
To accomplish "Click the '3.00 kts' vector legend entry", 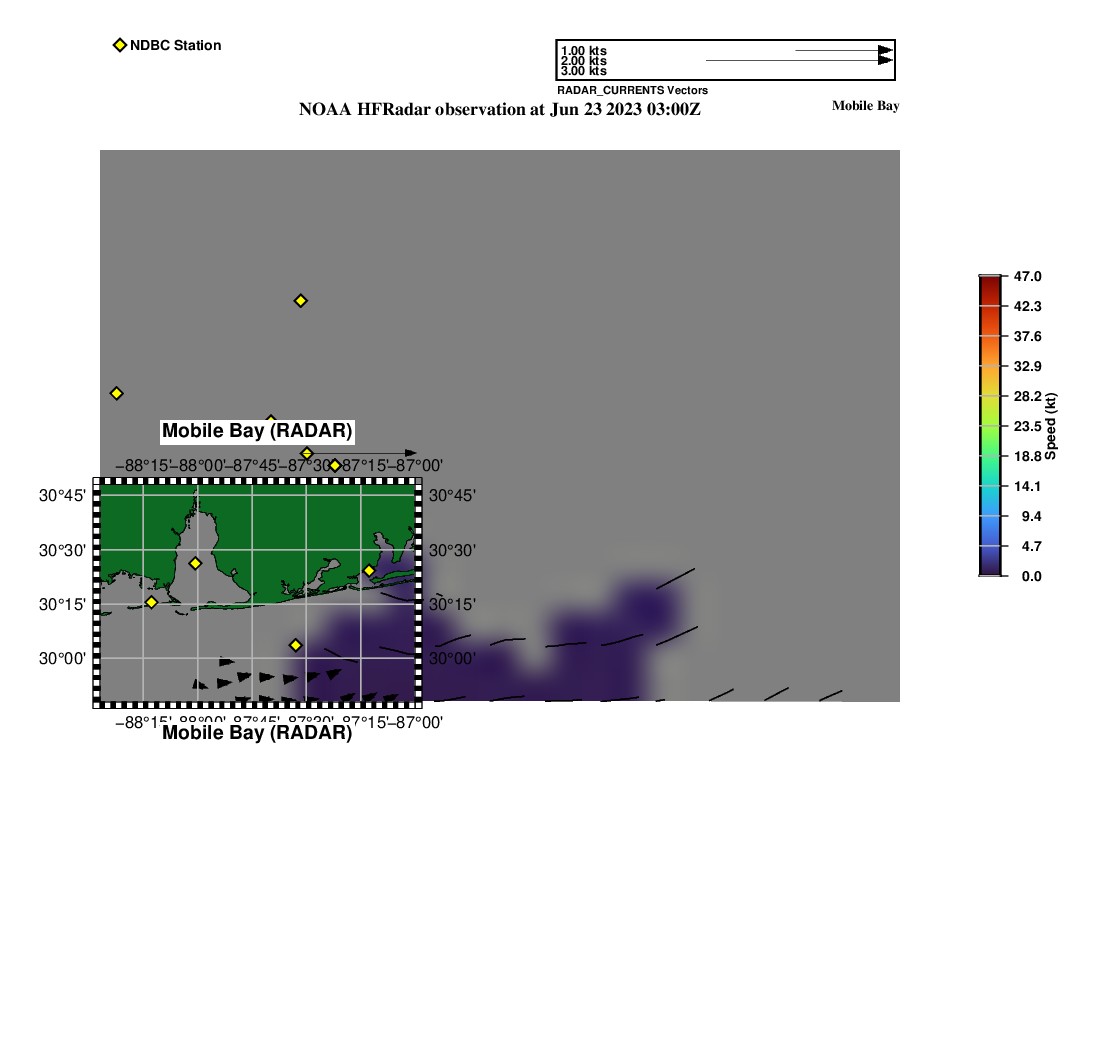I will 583,71.
